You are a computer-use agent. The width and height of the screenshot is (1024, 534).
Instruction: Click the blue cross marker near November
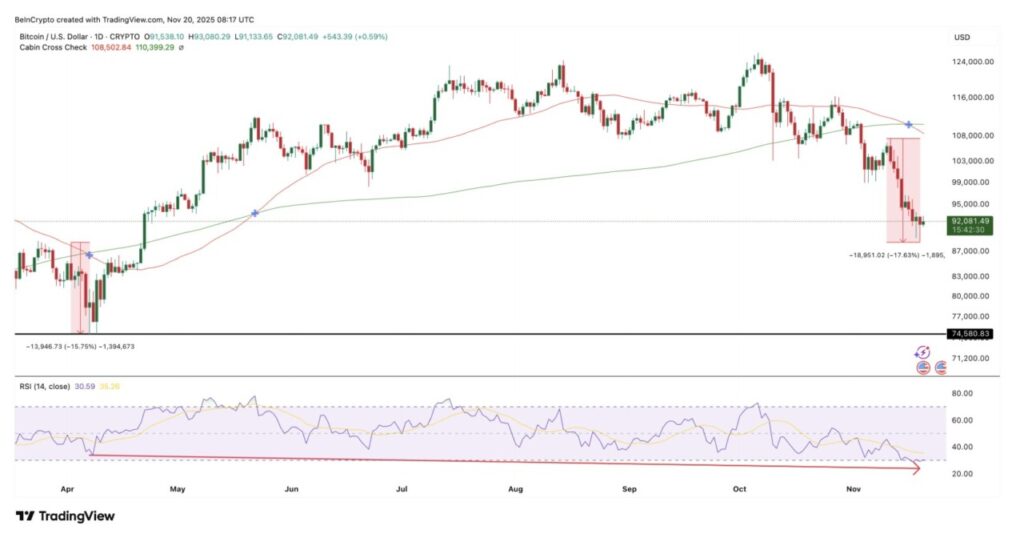tap(909, 124)
